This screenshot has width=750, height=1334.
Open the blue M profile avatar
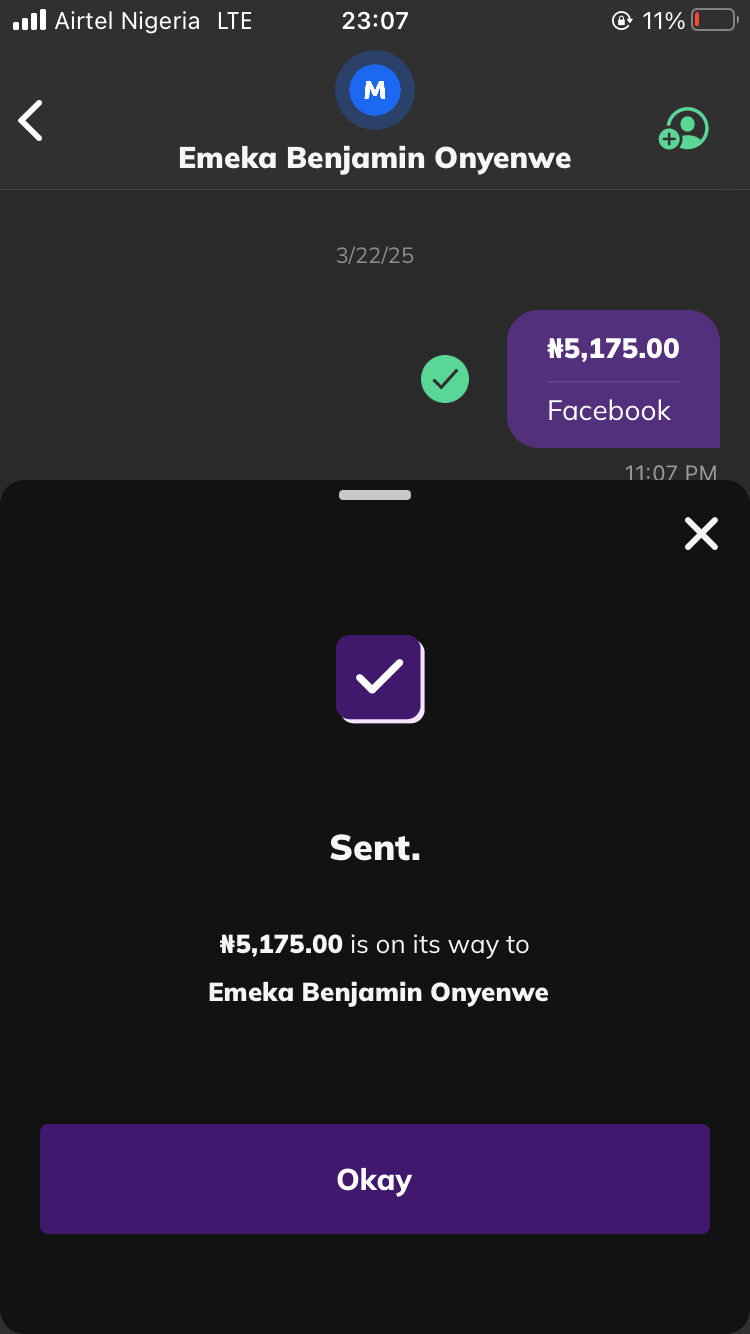click(x=375, y=91)
